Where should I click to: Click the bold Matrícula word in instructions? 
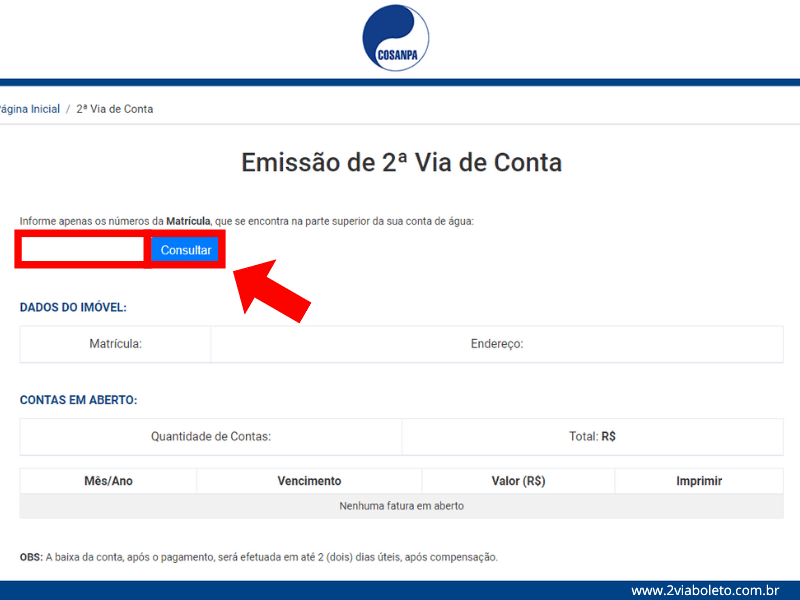click(x=188, y=221)
